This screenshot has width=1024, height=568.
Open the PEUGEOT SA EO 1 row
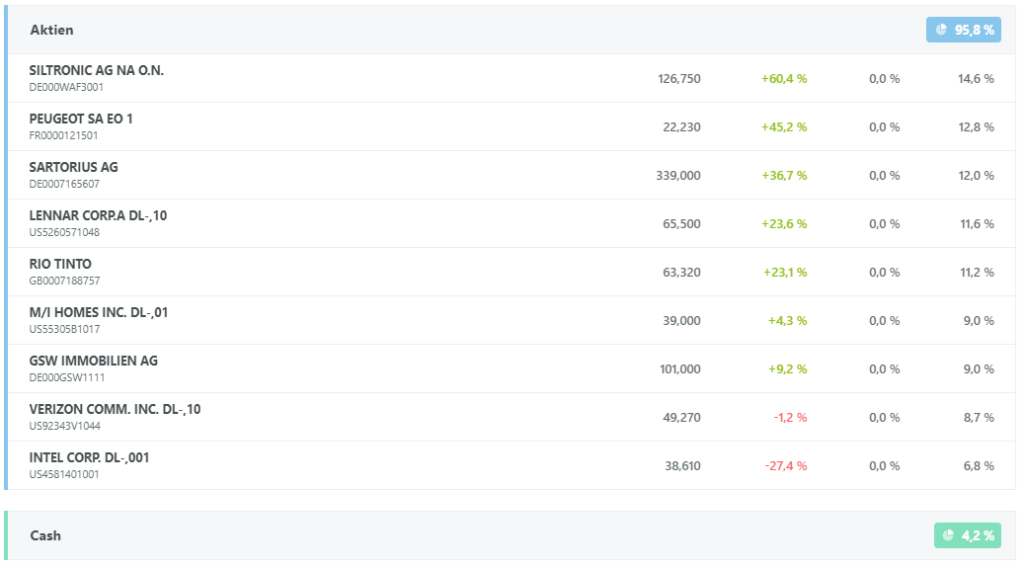click(x=81, y=119)
